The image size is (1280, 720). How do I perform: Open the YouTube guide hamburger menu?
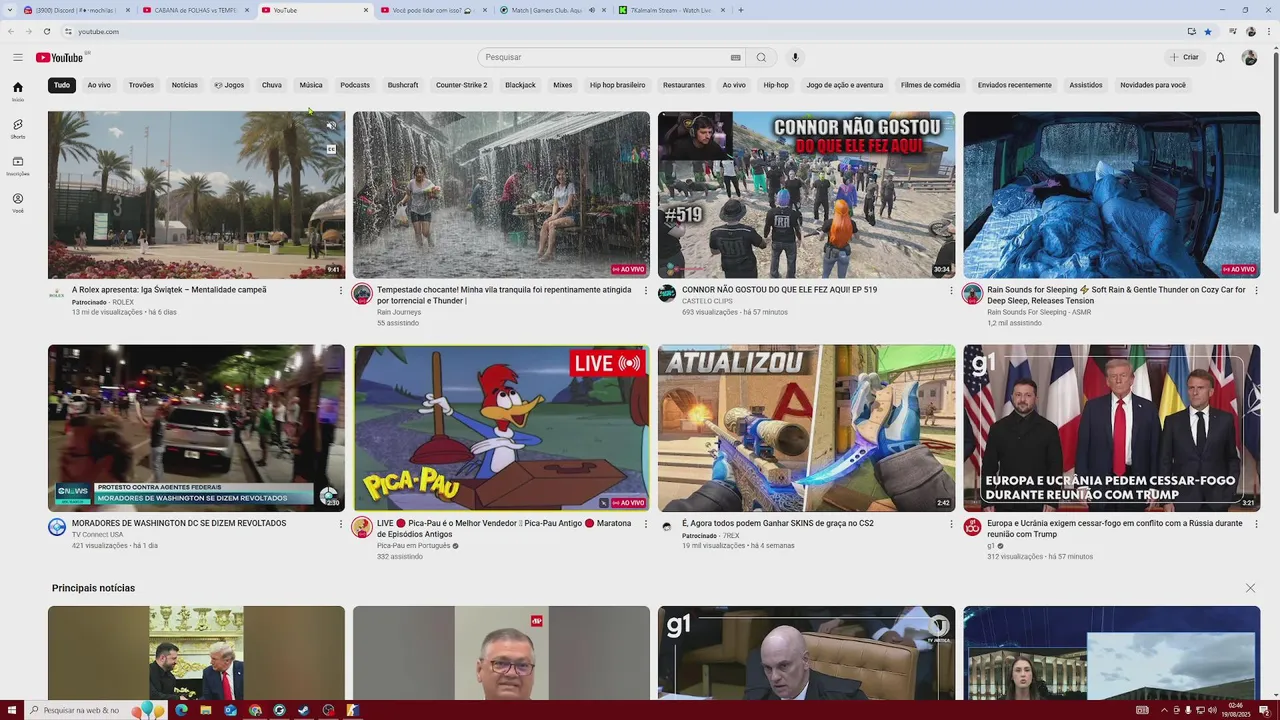(x=18, y=57)
